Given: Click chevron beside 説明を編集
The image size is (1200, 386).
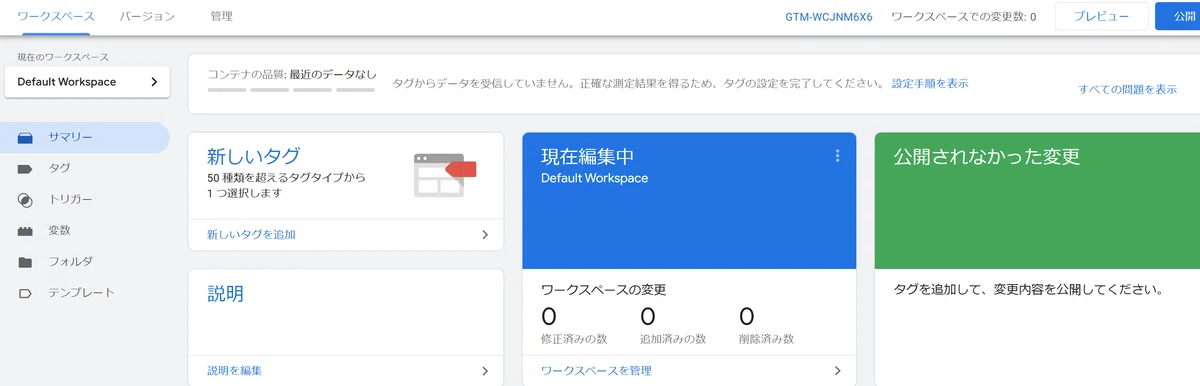Looking at the screenshot, I should (485, 371).
